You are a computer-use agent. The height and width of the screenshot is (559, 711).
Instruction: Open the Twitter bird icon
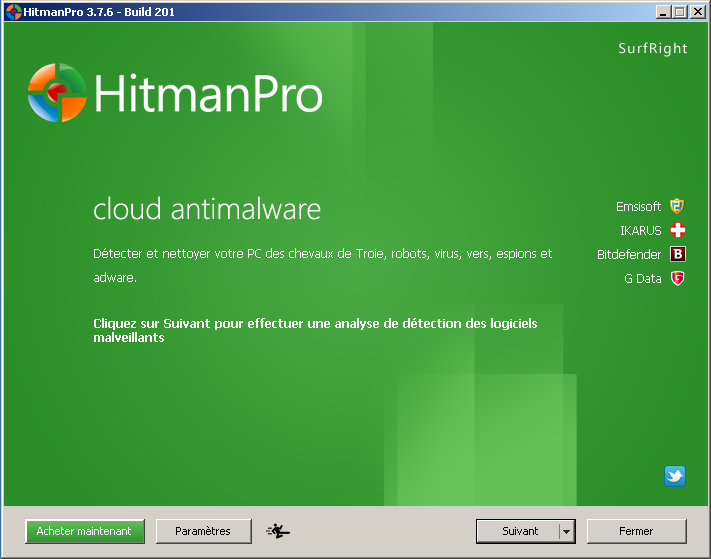click(675, 476)
